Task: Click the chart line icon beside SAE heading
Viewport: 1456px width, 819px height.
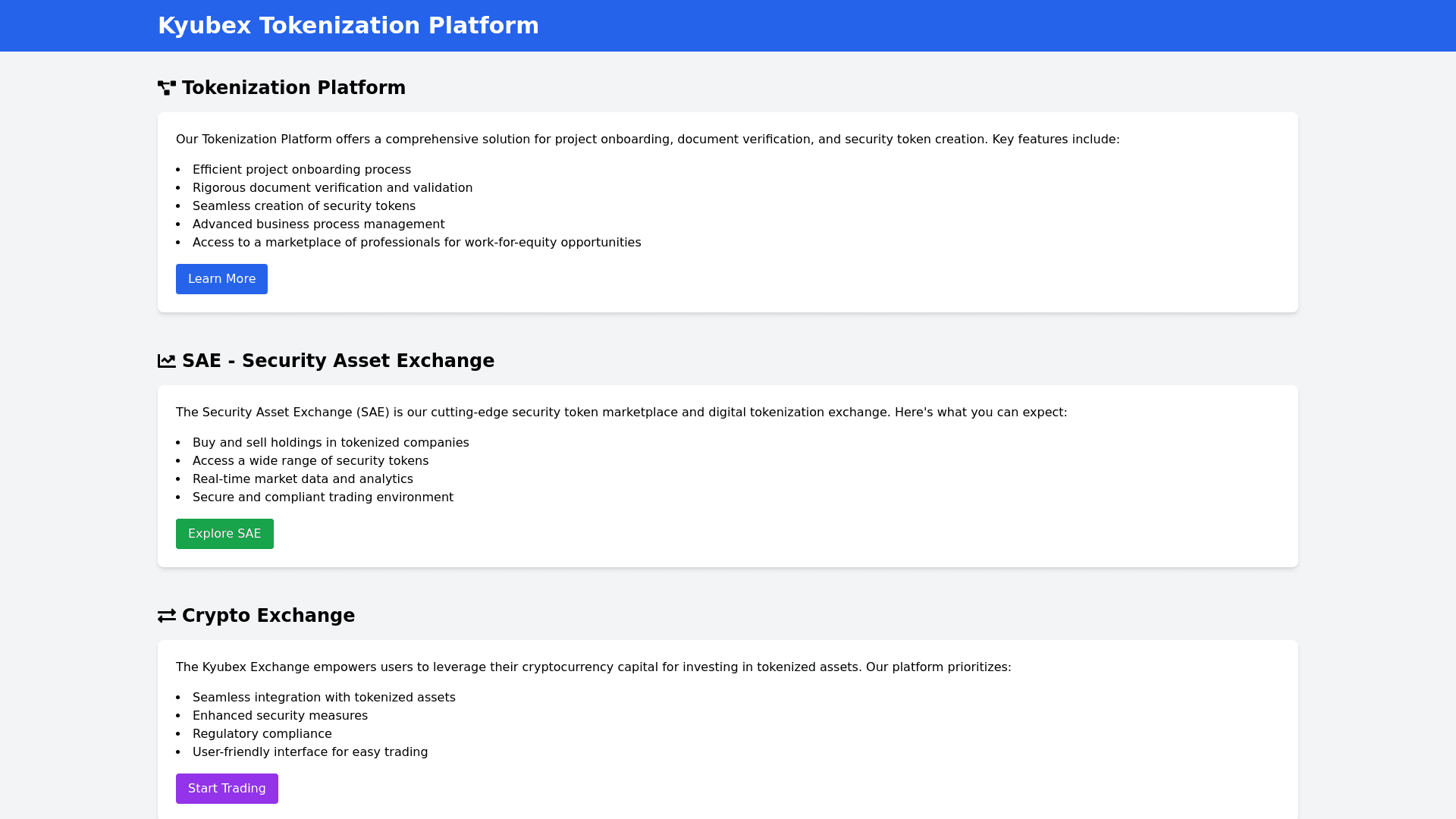Action: pyautogui.click(x=167, y=361)
